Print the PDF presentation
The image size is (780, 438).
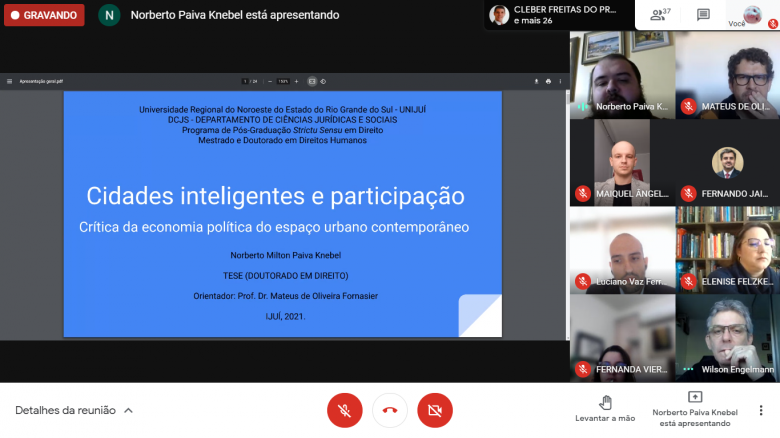point(548,81)
